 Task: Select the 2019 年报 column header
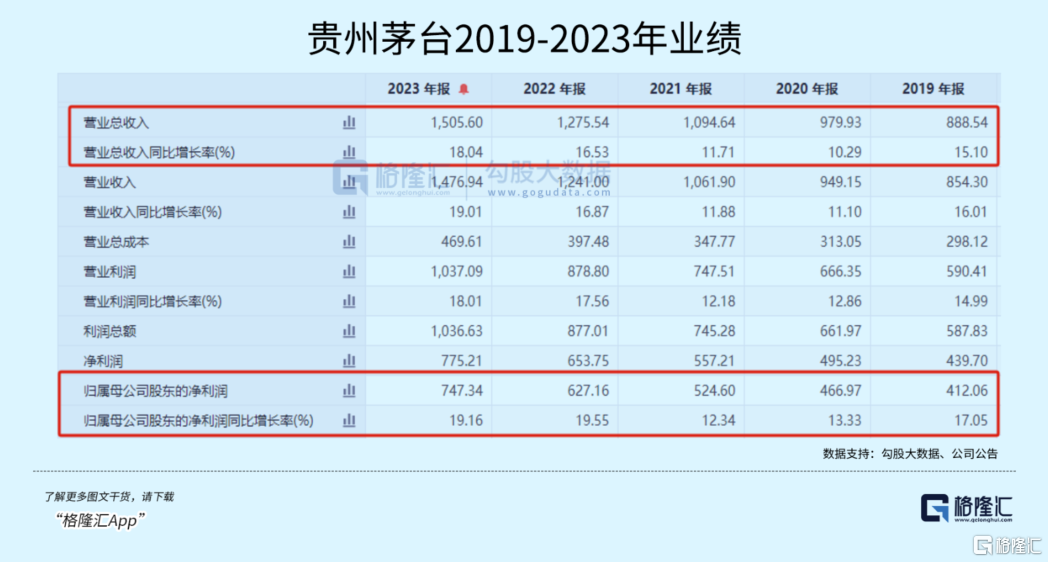click(933, 89)
